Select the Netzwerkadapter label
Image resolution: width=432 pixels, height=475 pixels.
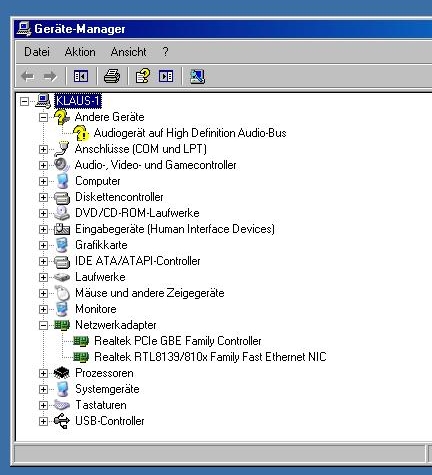116,325
